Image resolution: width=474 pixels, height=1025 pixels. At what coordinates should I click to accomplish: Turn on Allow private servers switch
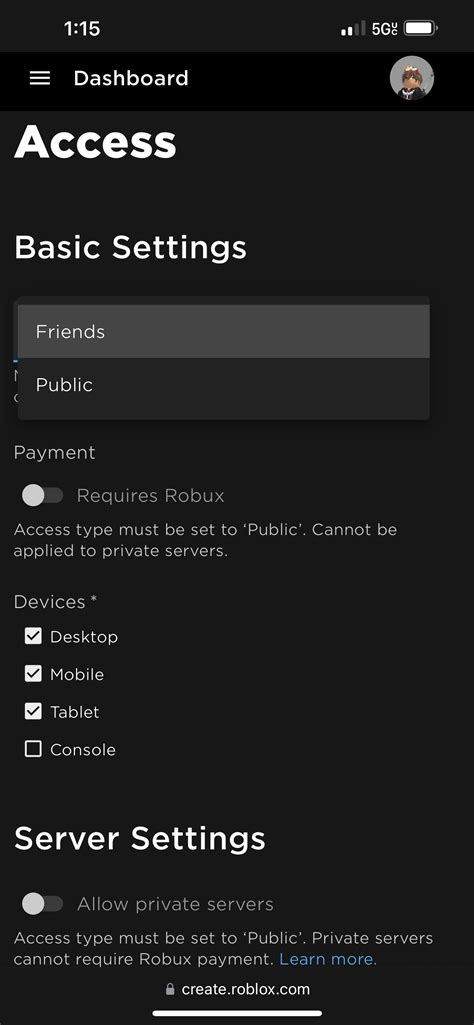[x=42, y=904]
